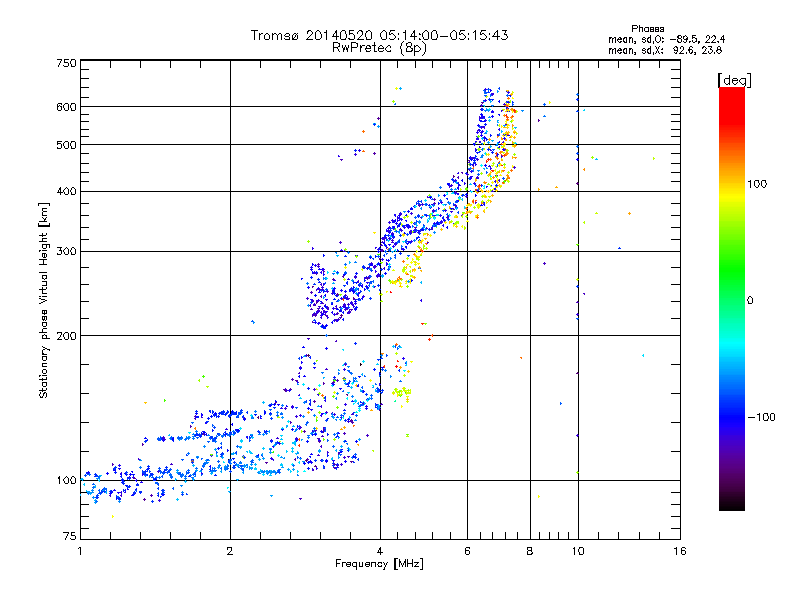Click the y-axis tick label '100'
Image resolution: width=800 pixels, height=600 pixels.
[x=66, y=480]
